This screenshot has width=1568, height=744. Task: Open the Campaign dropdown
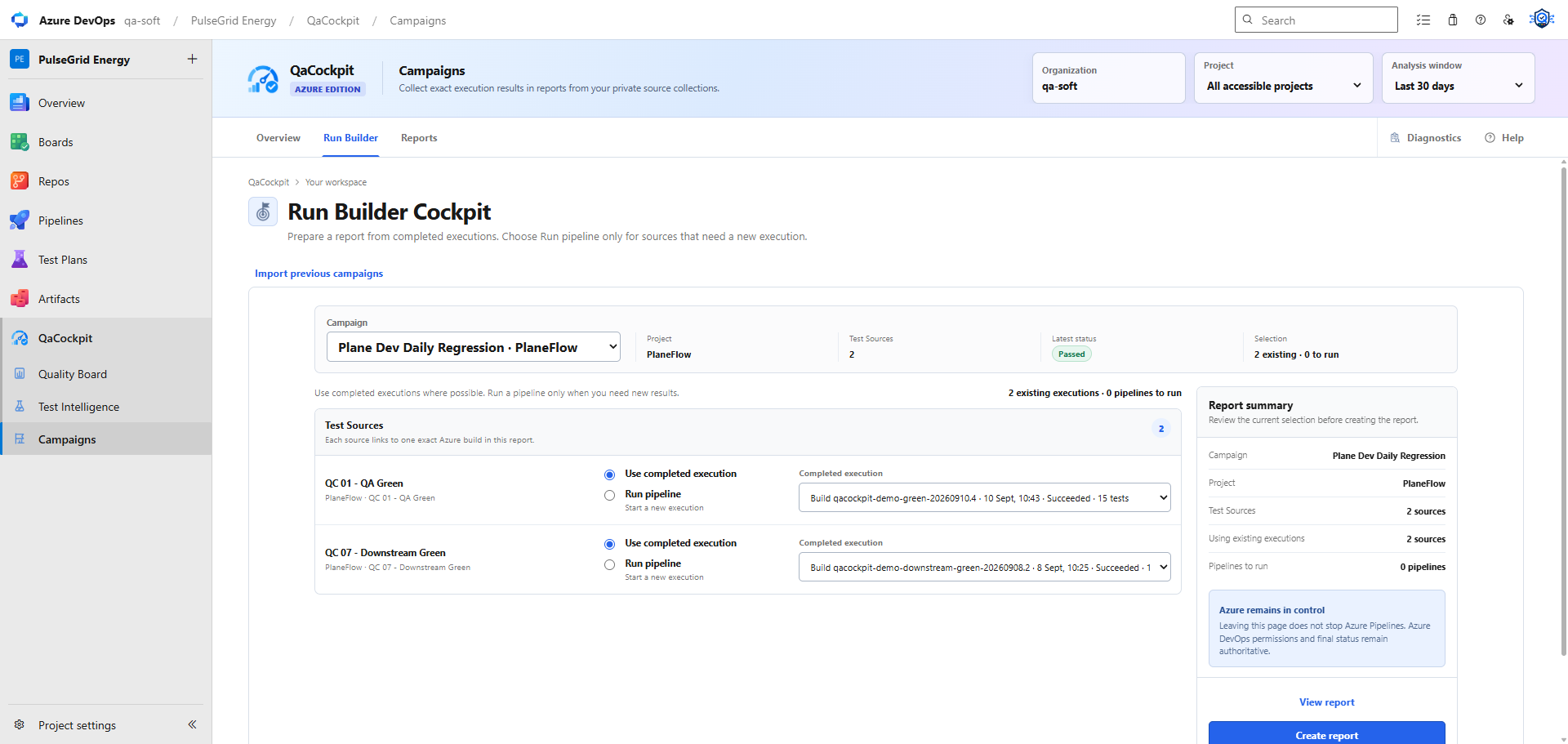click(x=474, y=347)
